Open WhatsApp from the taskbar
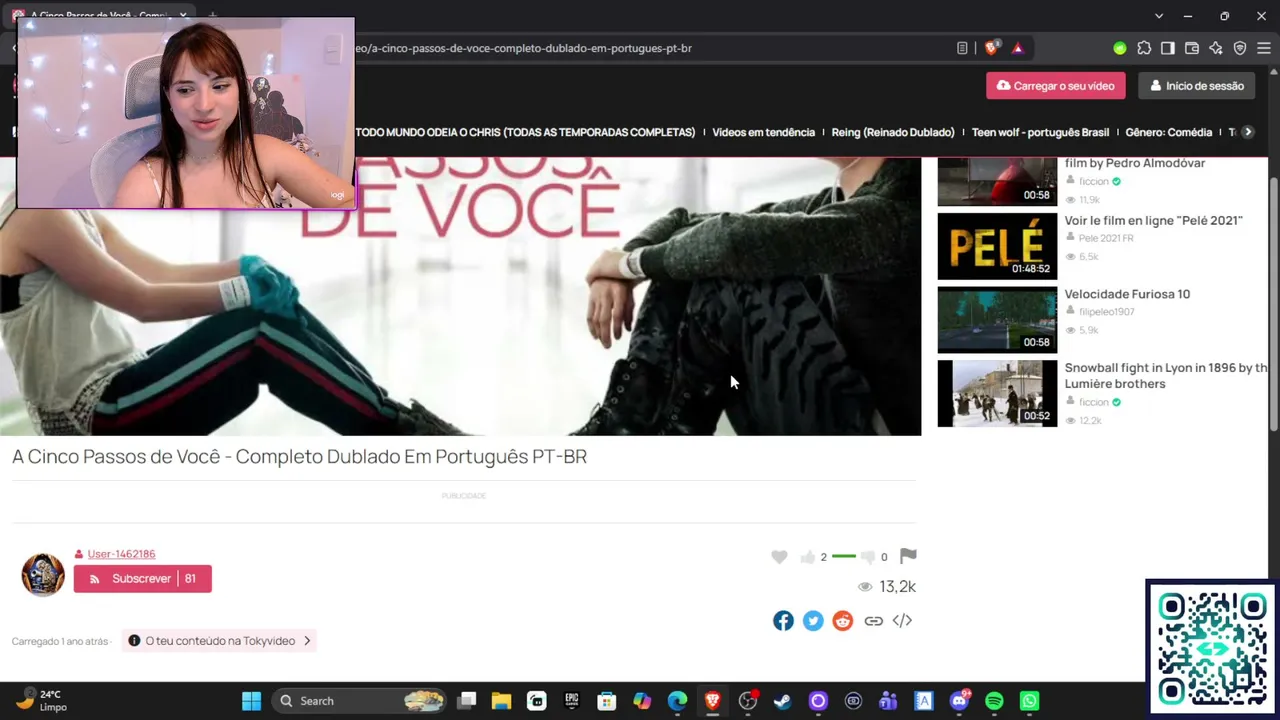 coord(1029,701)
